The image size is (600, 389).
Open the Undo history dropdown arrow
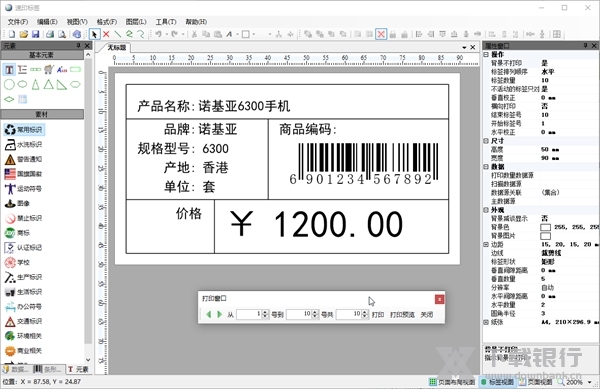(x=167, y=34)
